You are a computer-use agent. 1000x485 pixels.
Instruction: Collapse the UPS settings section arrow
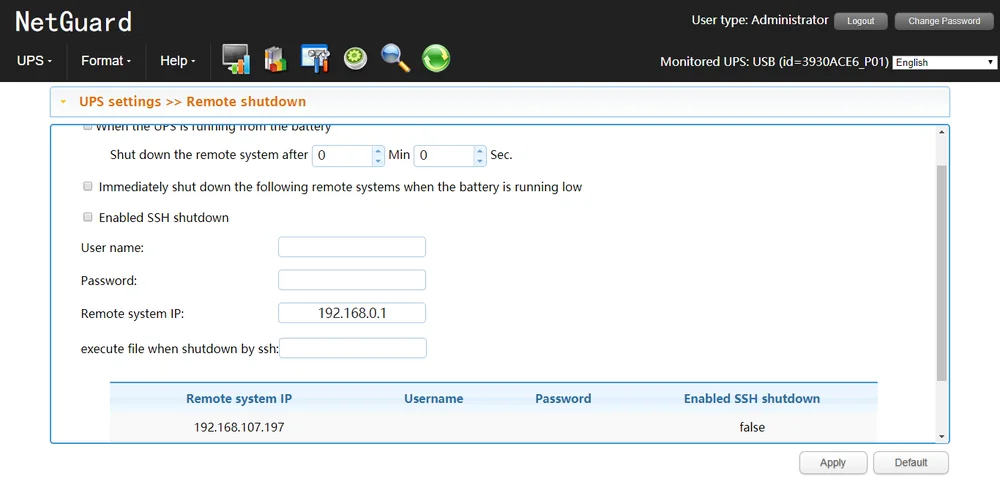tap(63, 102)
